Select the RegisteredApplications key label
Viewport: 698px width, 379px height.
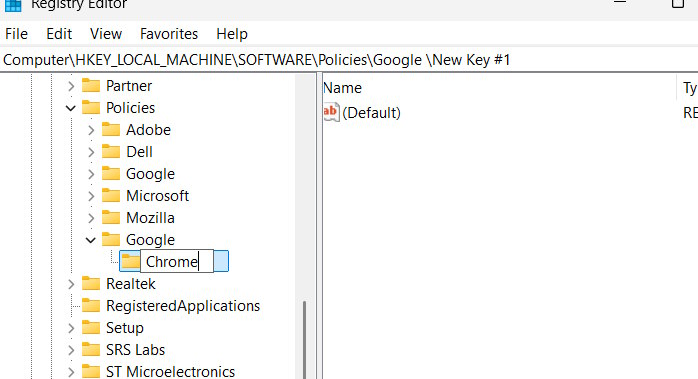coord(183,306)
